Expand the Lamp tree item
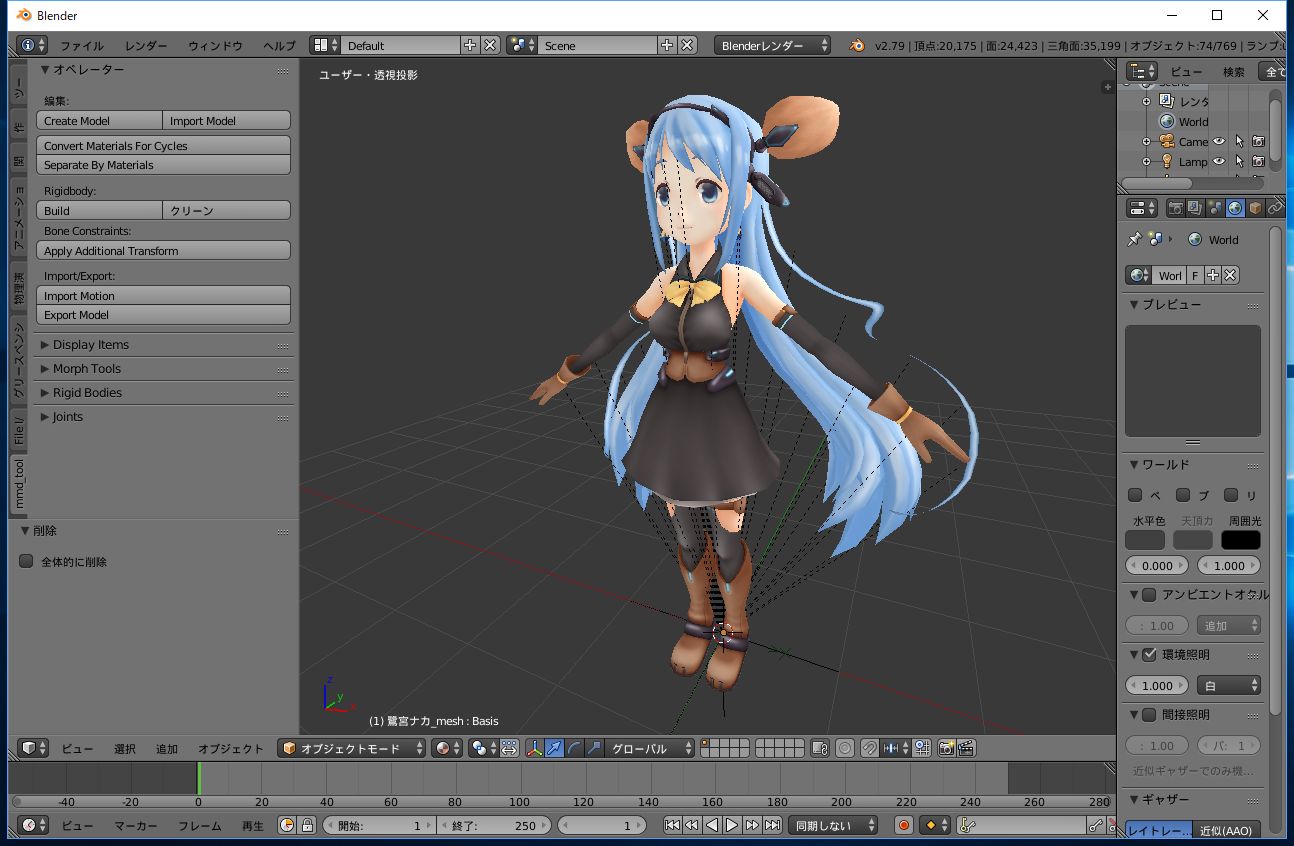This screenshot has height=846, width=1294. [x=1146, y=161]
